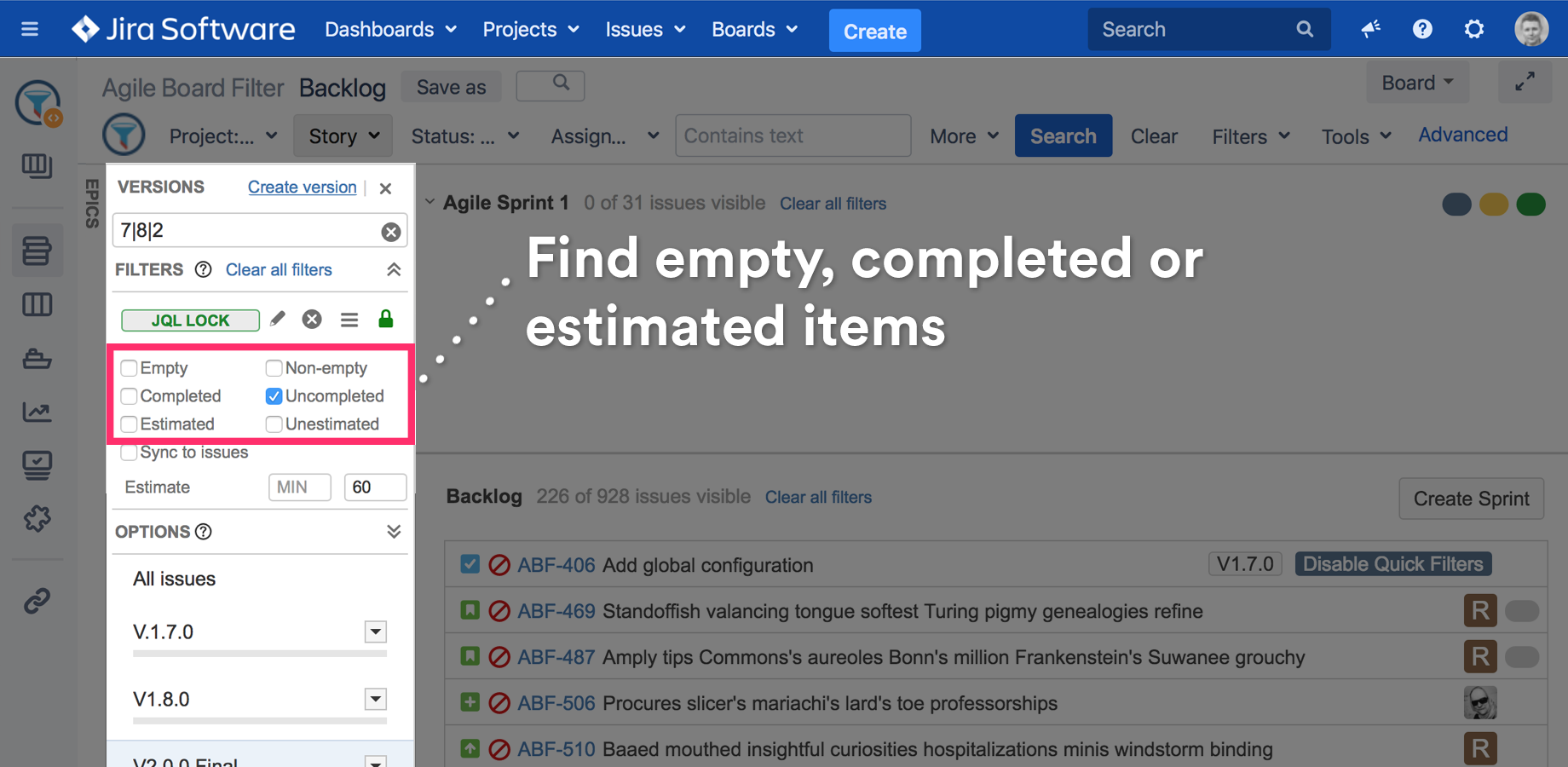Open the Dashboards menu
The image size is (1568, 767).
(x=390, y=30)
